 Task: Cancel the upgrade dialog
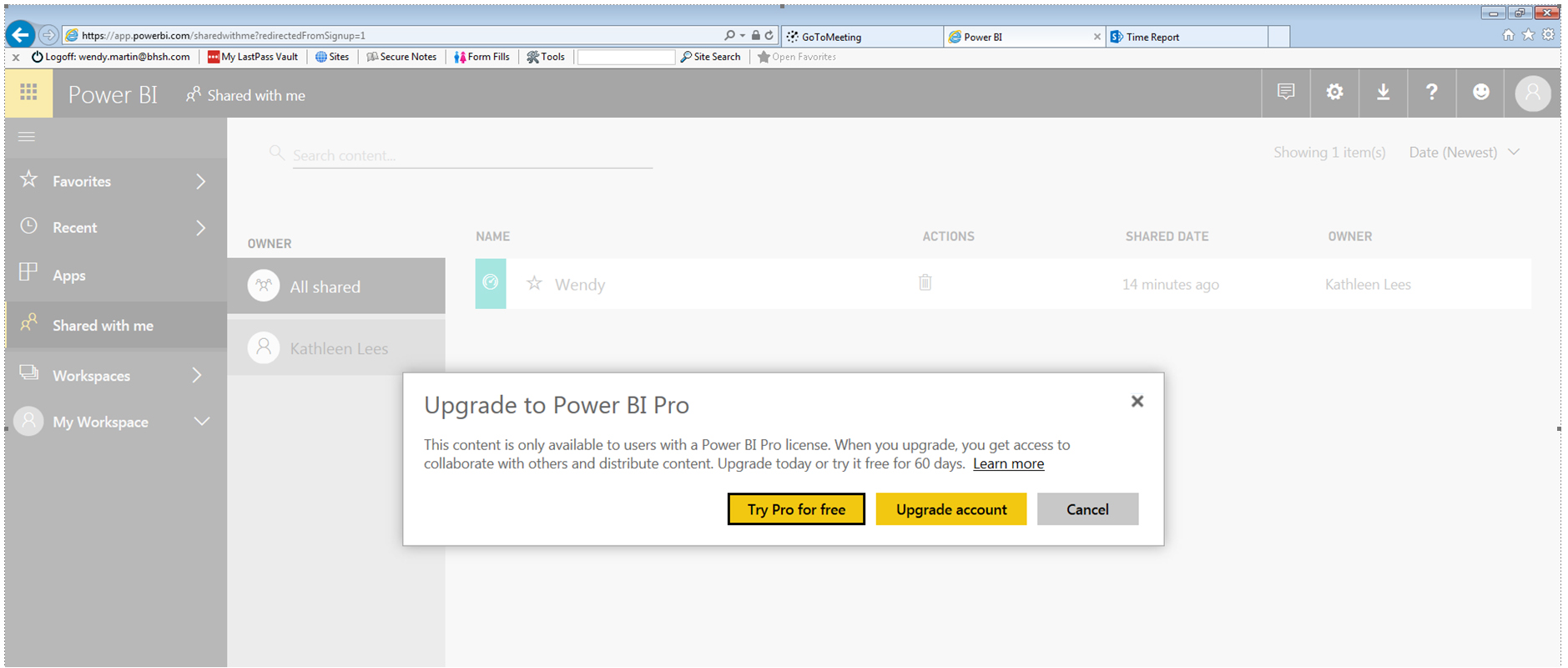(x=1087, y=509)
